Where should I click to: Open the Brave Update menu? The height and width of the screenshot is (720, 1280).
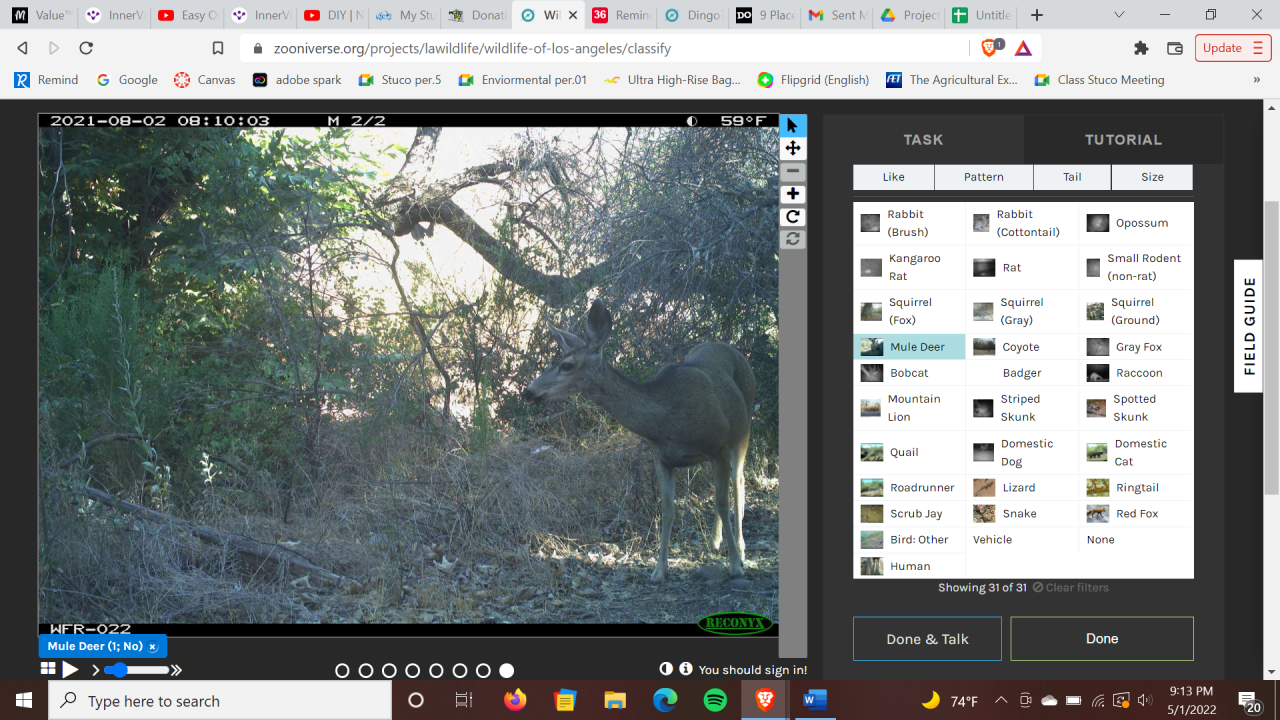tap(1232, 48)
